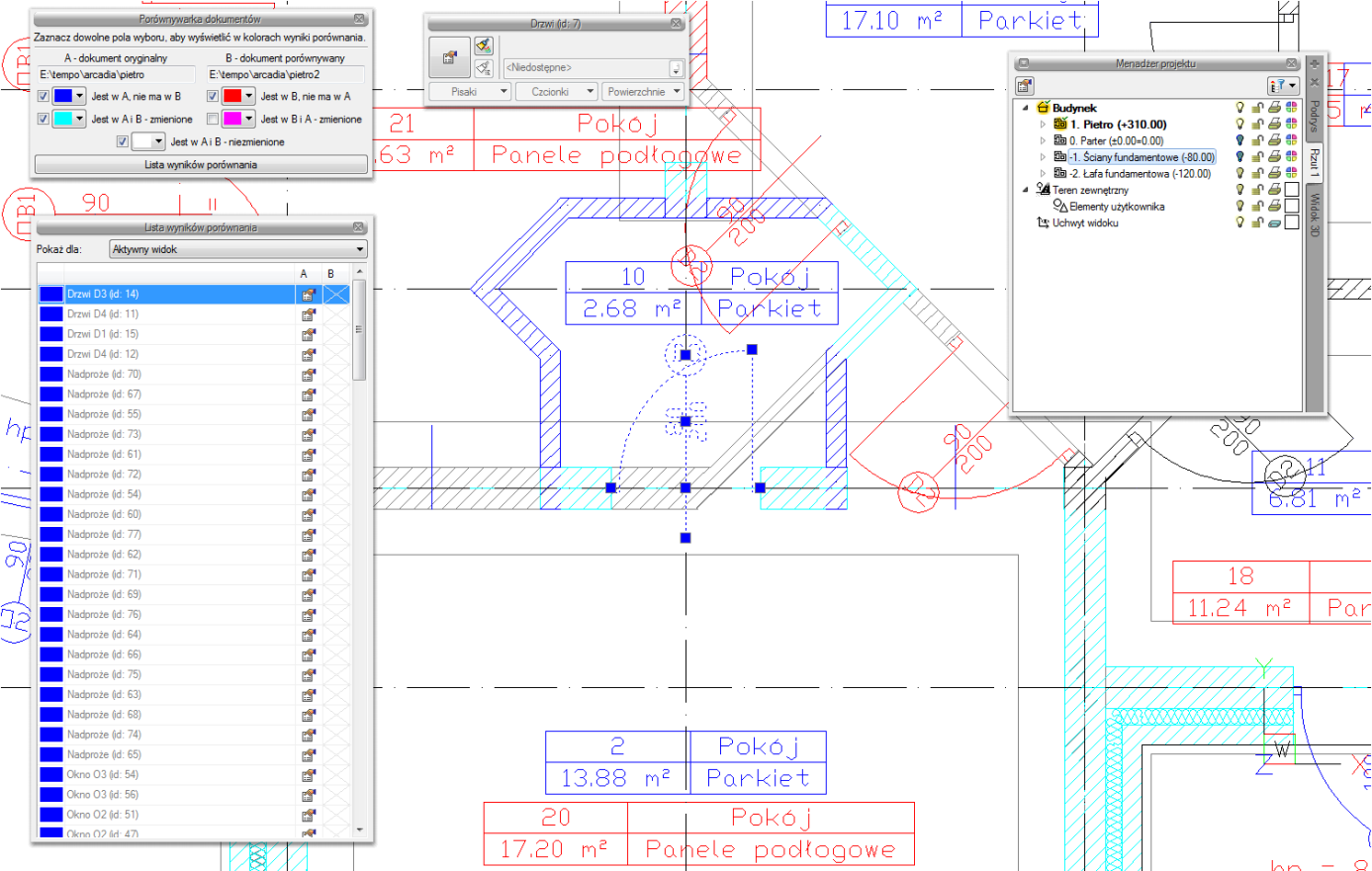Image resolution: width=1372 pixels, height=871 pixels.
Task: Click document A path field 'E:\tempo\arcadia\pietro'
Action: 116,75
